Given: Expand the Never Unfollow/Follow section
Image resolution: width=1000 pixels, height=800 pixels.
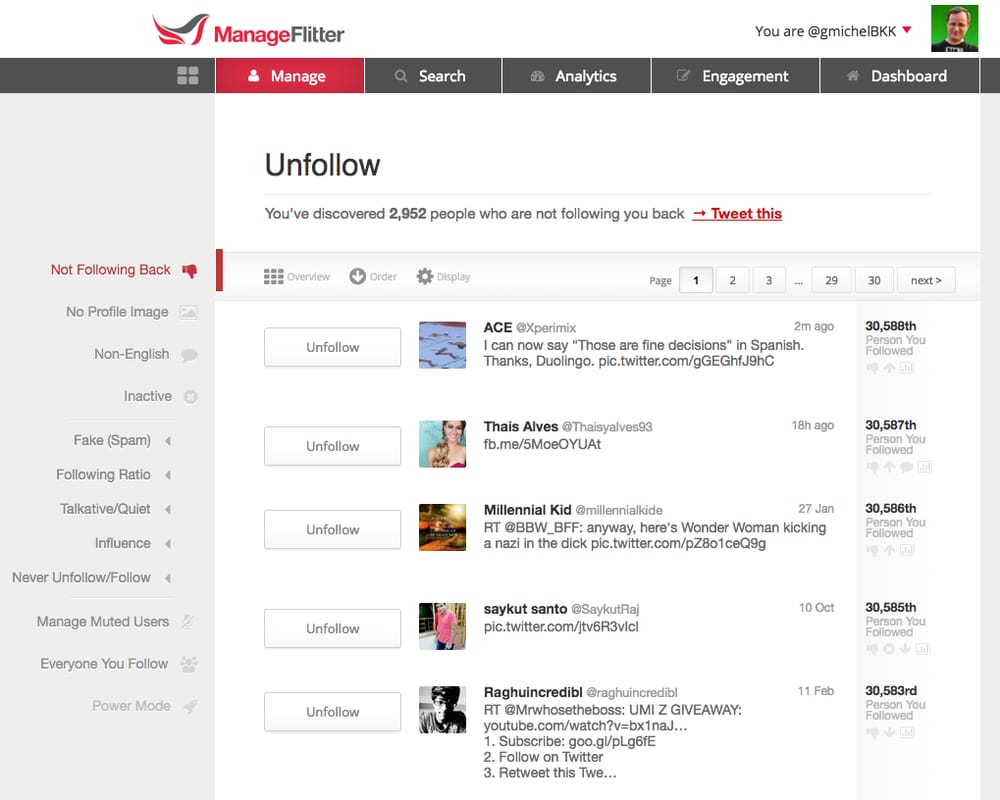Looking at the screenshot, I should click(x=168, y=579).
